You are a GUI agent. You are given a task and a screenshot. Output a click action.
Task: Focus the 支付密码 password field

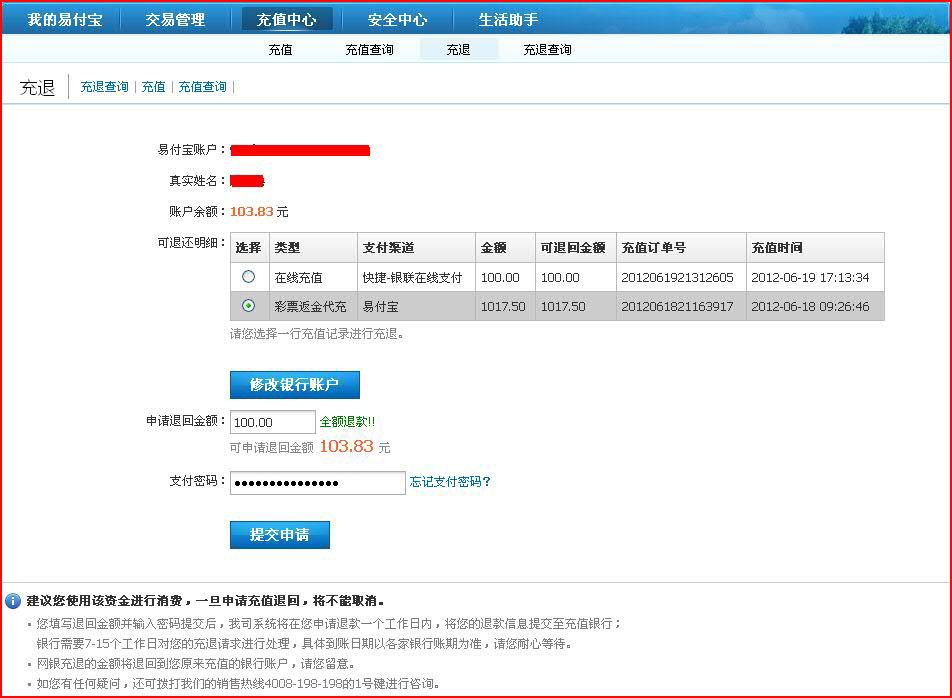317,483
